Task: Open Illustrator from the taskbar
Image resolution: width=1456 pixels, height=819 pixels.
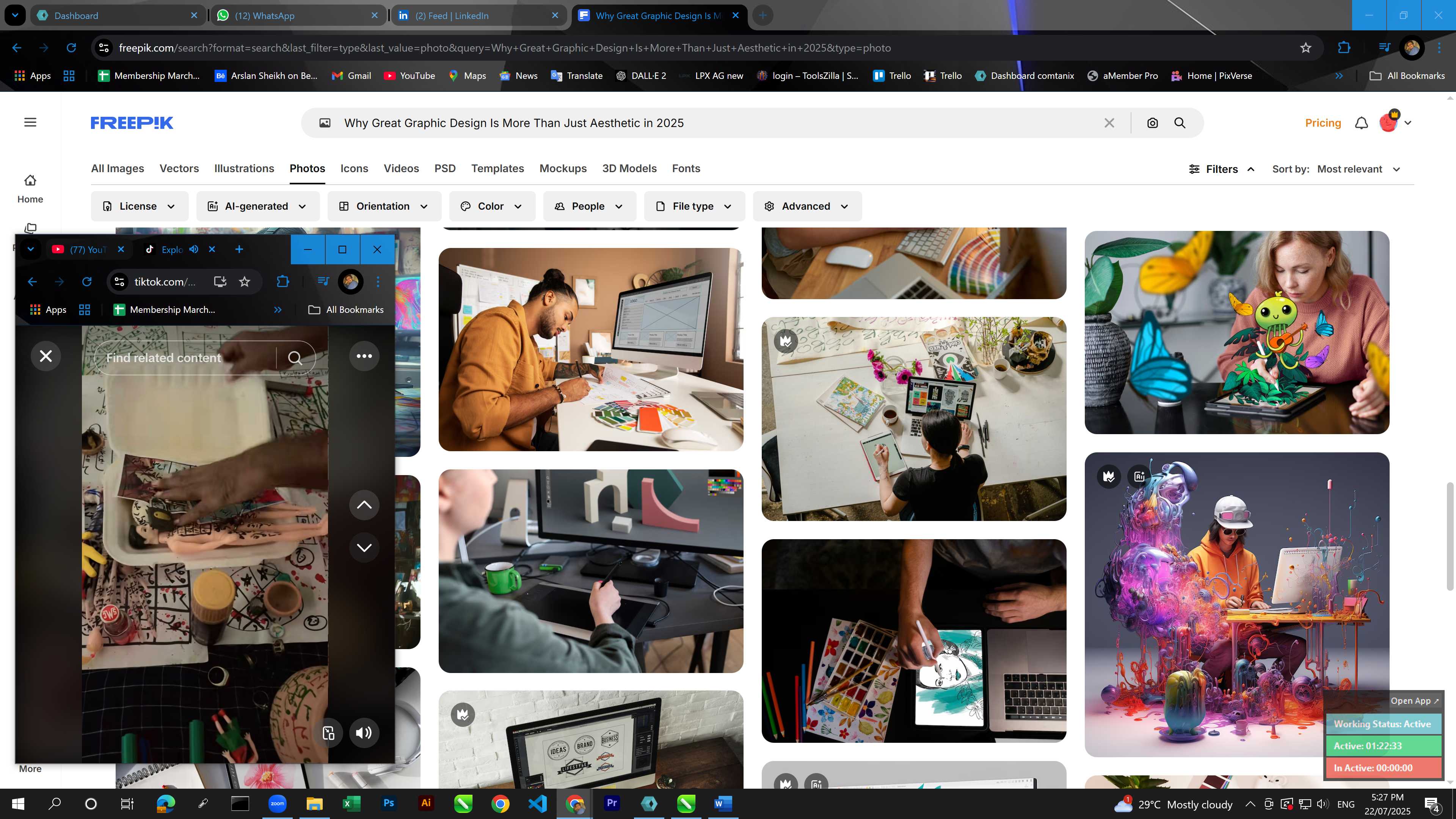Action: 425,803
